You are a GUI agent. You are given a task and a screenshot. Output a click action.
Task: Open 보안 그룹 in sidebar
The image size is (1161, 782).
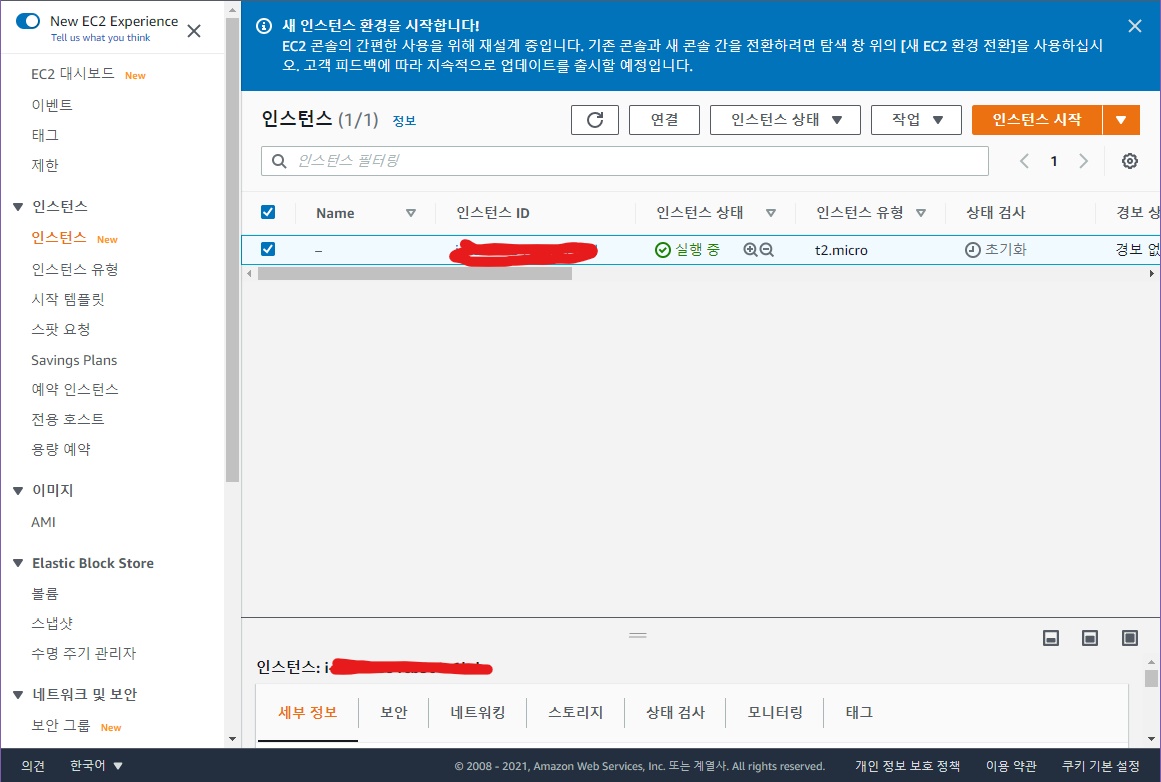pos(61,726)
